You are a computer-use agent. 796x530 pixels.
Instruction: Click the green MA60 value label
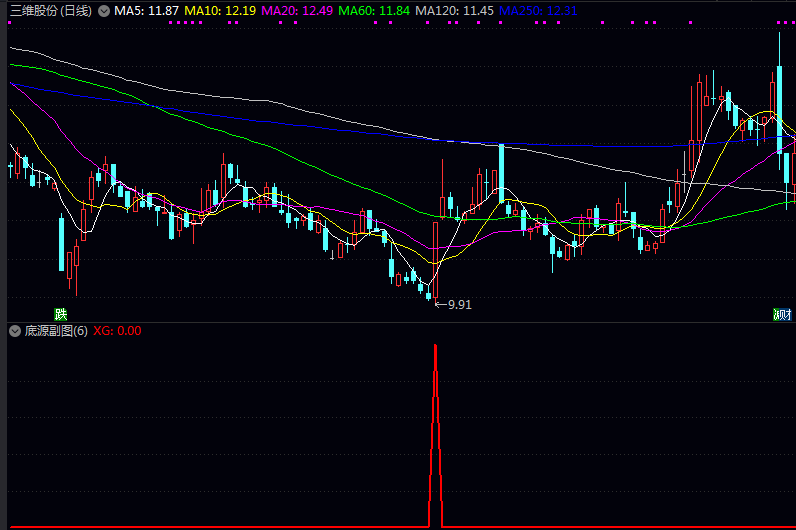tap(374, 10)
